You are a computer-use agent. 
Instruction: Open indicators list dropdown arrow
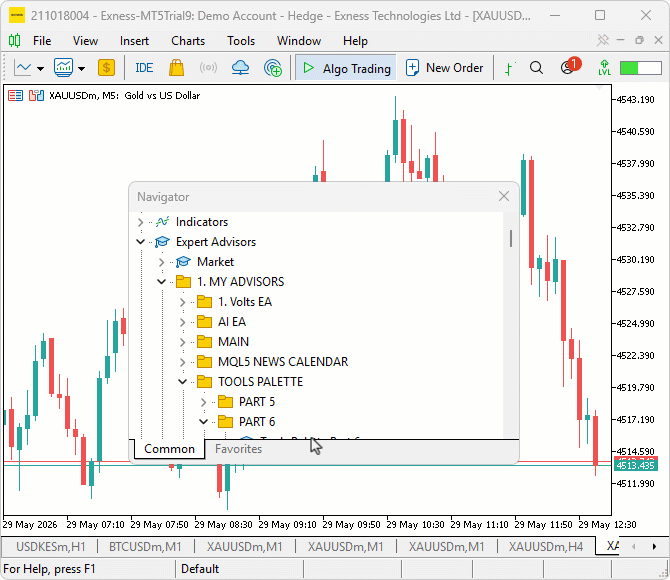click(x=81, y=68)
